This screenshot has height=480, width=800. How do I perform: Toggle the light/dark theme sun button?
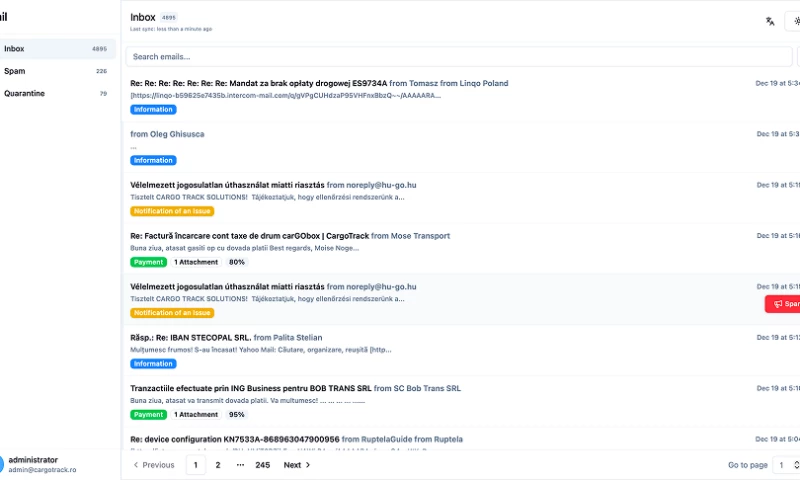[794, 21]
